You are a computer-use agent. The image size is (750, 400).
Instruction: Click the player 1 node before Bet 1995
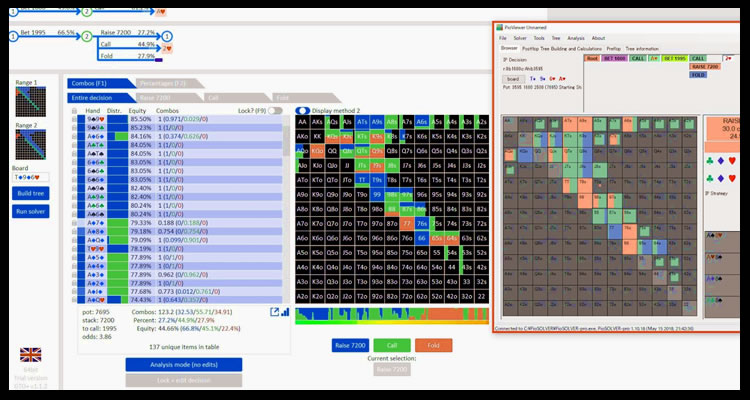[x=13, y=36]
